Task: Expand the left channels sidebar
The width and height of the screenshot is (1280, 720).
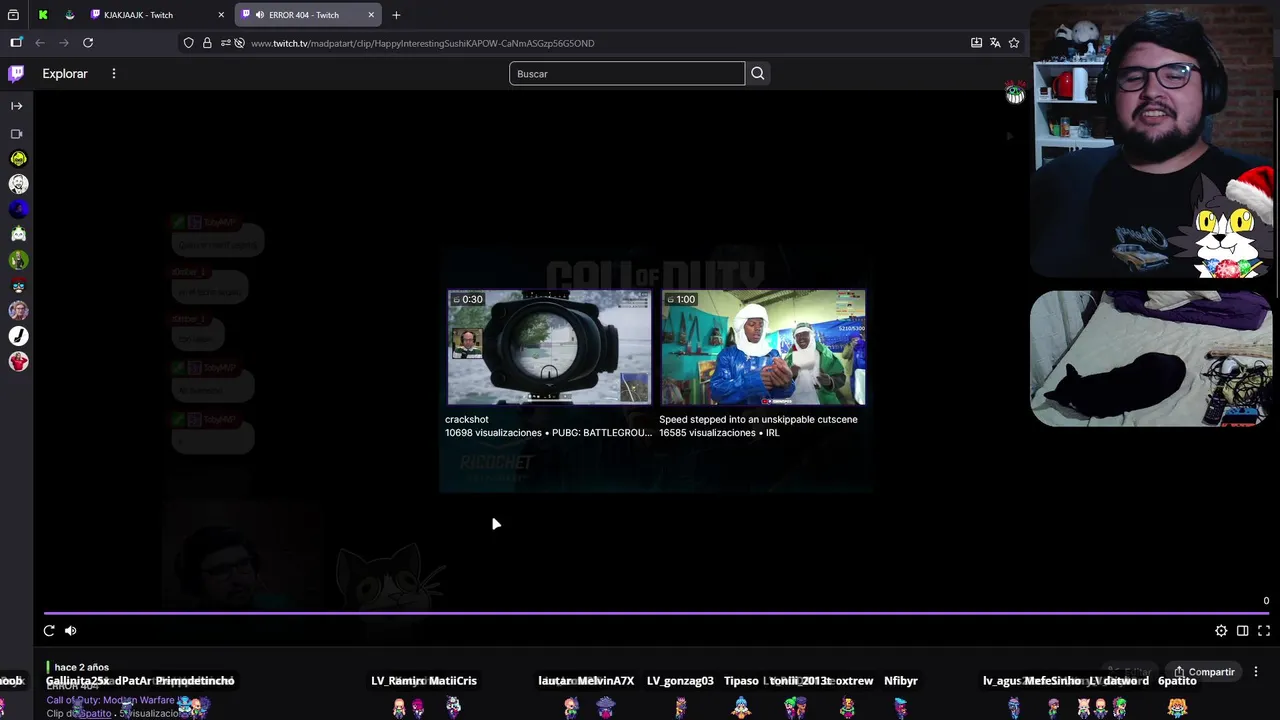Action: (x=17, y=106)
